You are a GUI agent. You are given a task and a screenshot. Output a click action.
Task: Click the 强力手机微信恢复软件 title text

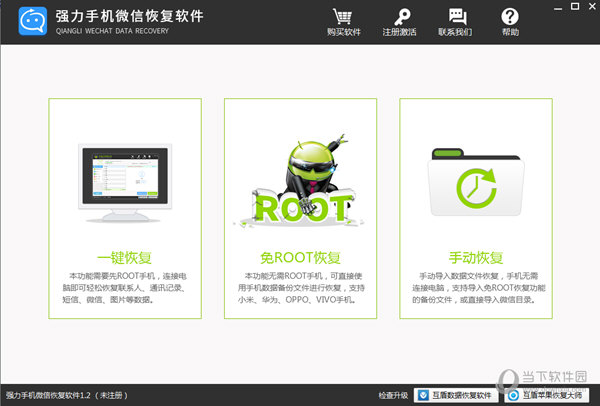(x=129, y=16)
